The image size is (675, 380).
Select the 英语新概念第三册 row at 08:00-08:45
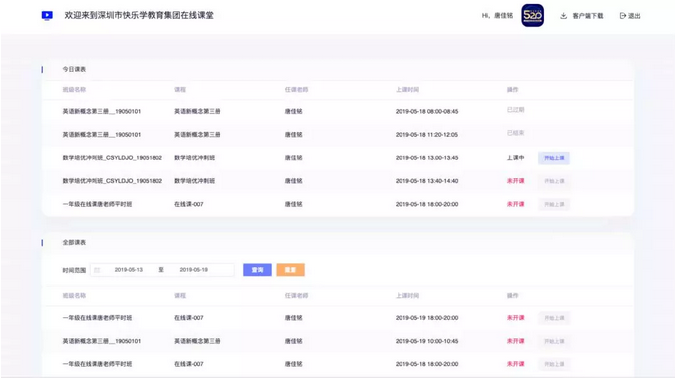click(x=338, y=111)
